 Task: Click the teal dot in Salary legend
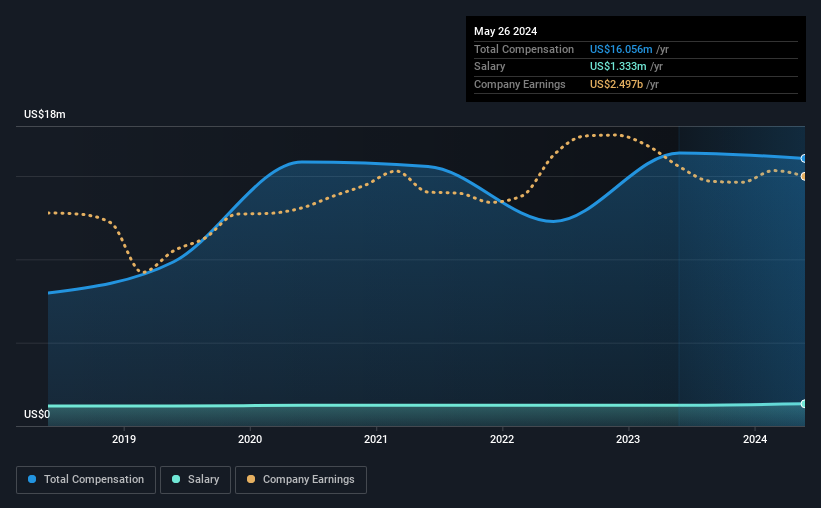(x=176, y=479)
